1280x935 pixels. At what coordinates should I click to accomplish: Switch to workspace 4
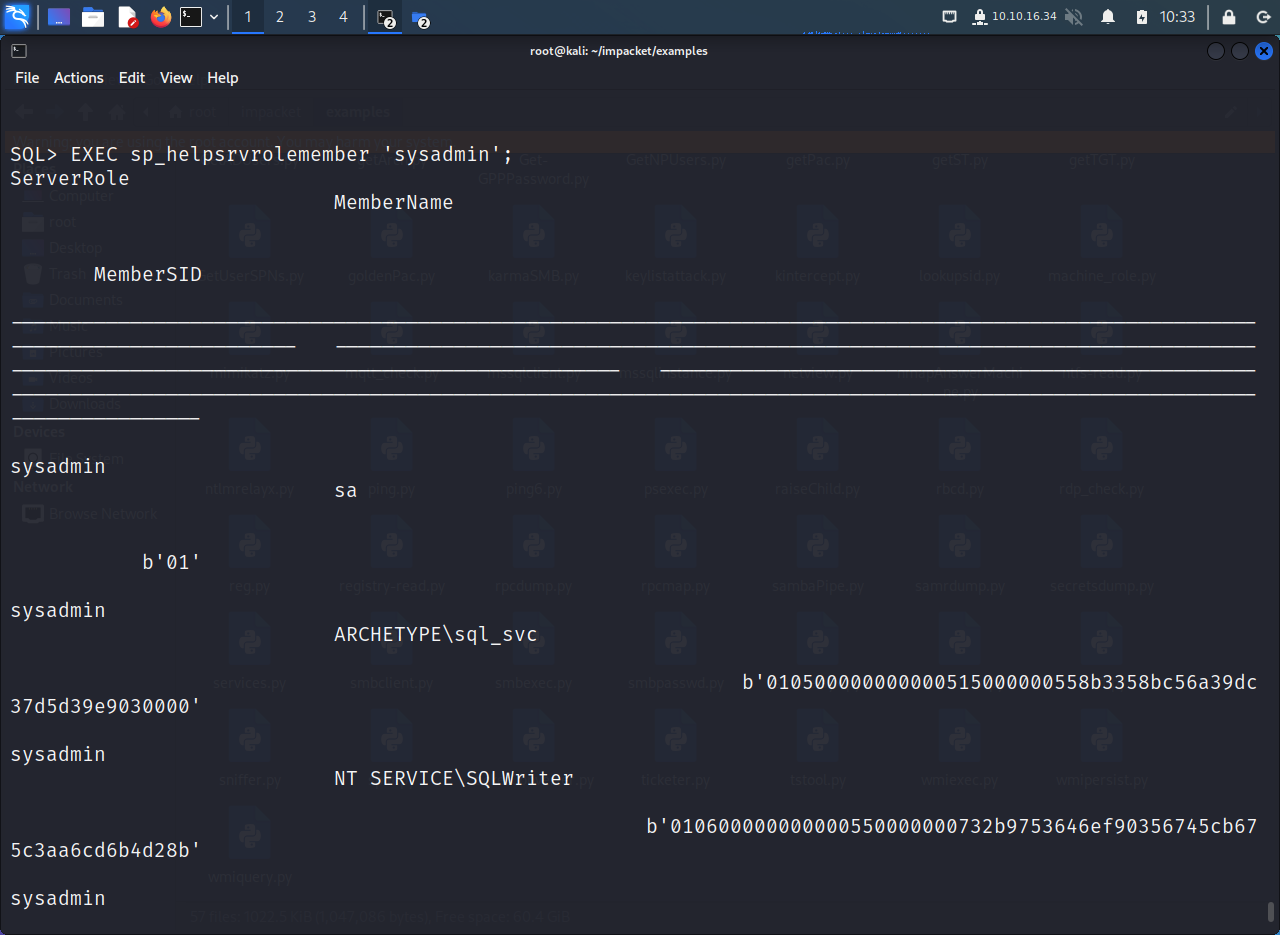[344, 17]
